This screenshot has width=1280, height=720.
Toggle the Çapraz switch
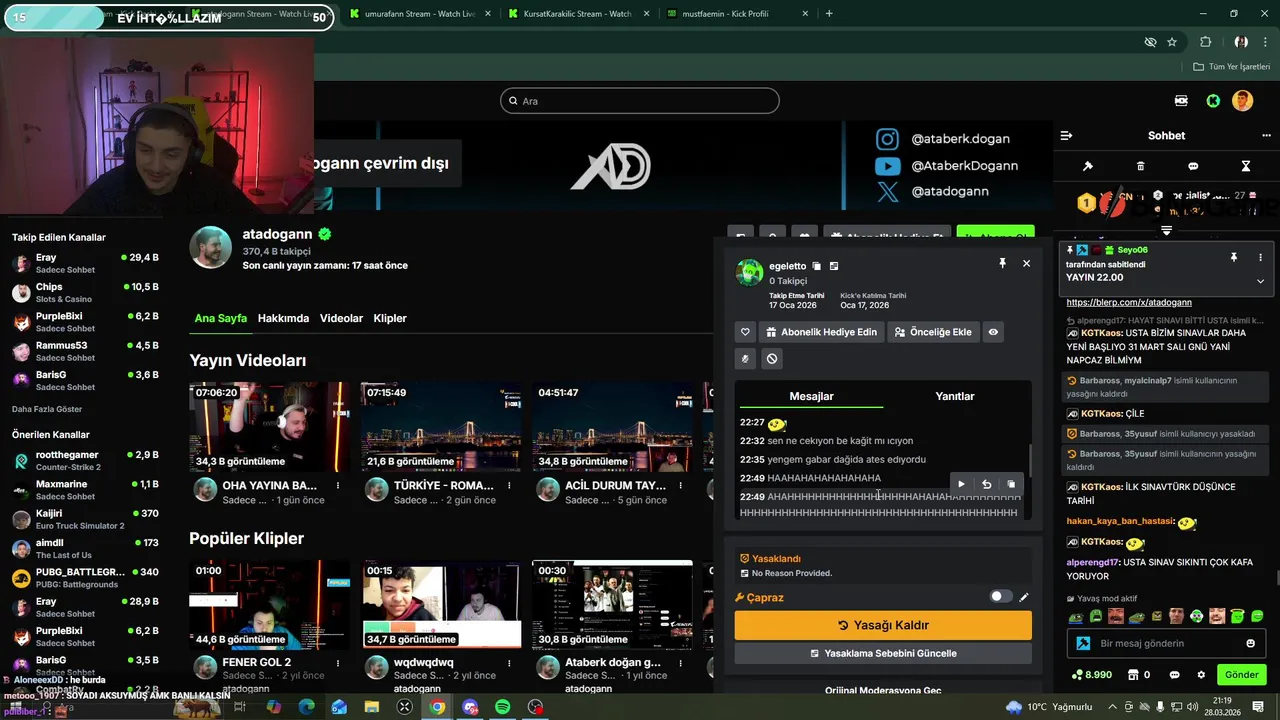point(1000,597)
